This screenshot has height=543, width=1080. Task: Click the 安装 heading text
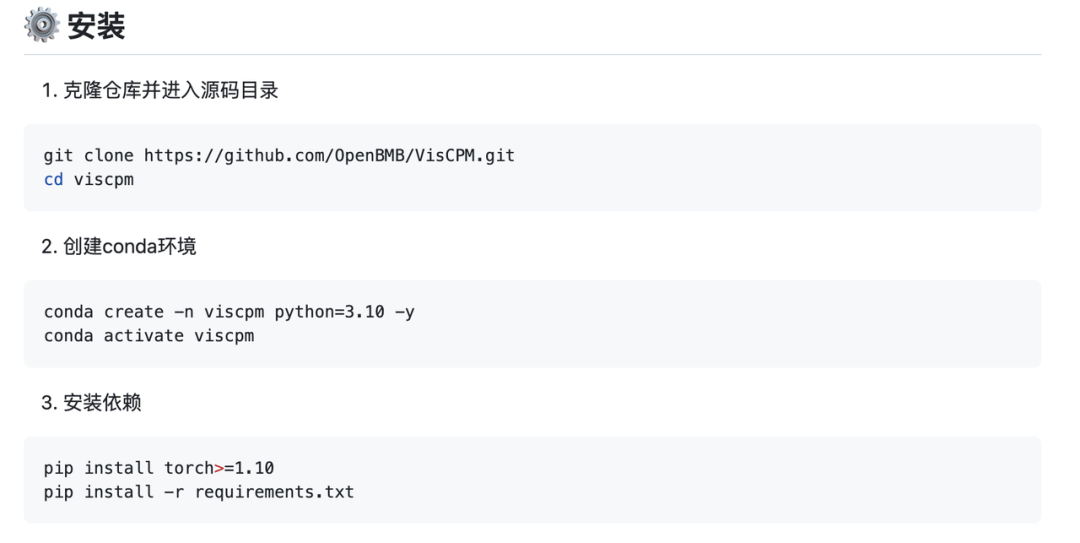(97, 26)
